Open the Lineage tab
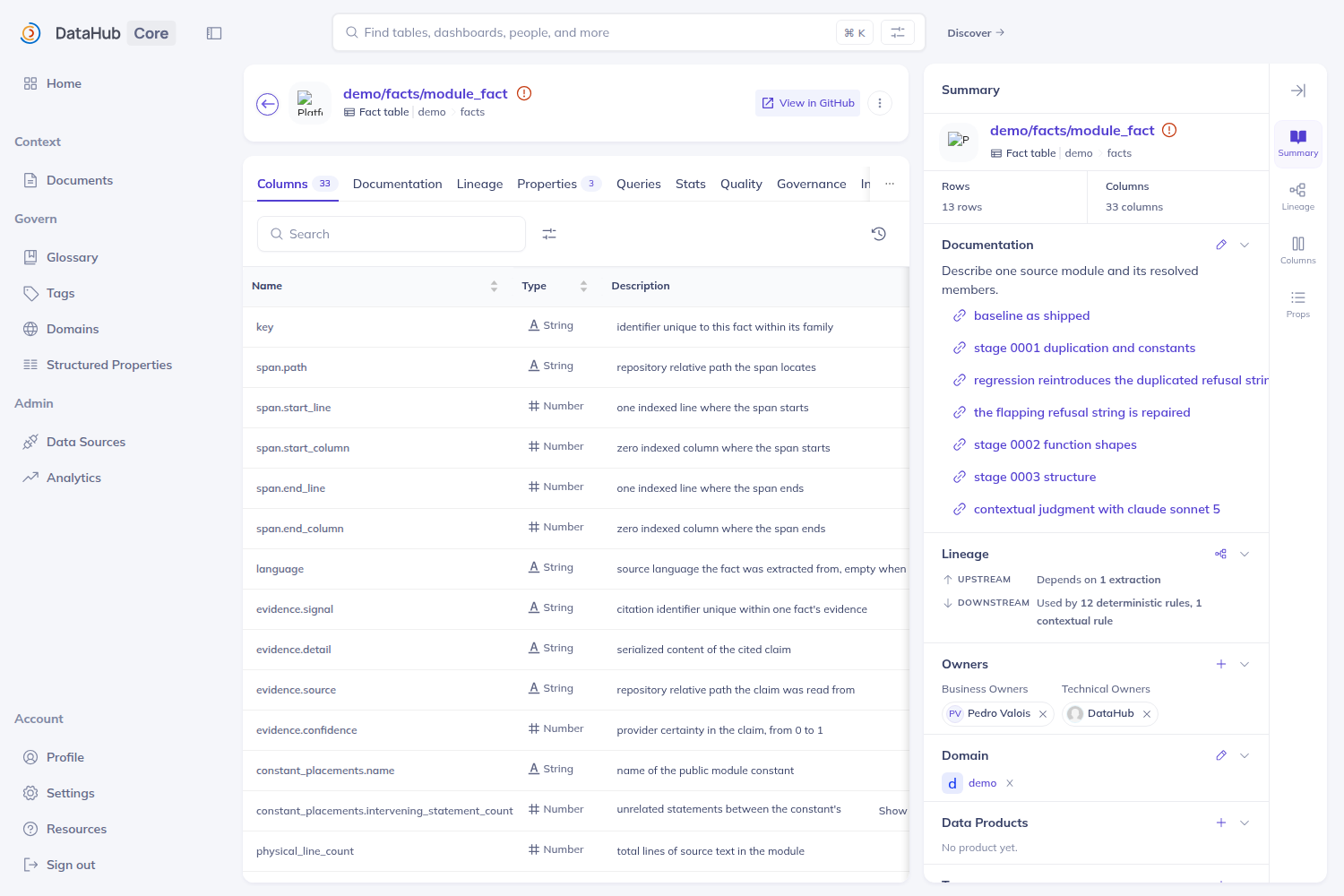The height and width of the screenshot is (896, 1344). [480, 184]
